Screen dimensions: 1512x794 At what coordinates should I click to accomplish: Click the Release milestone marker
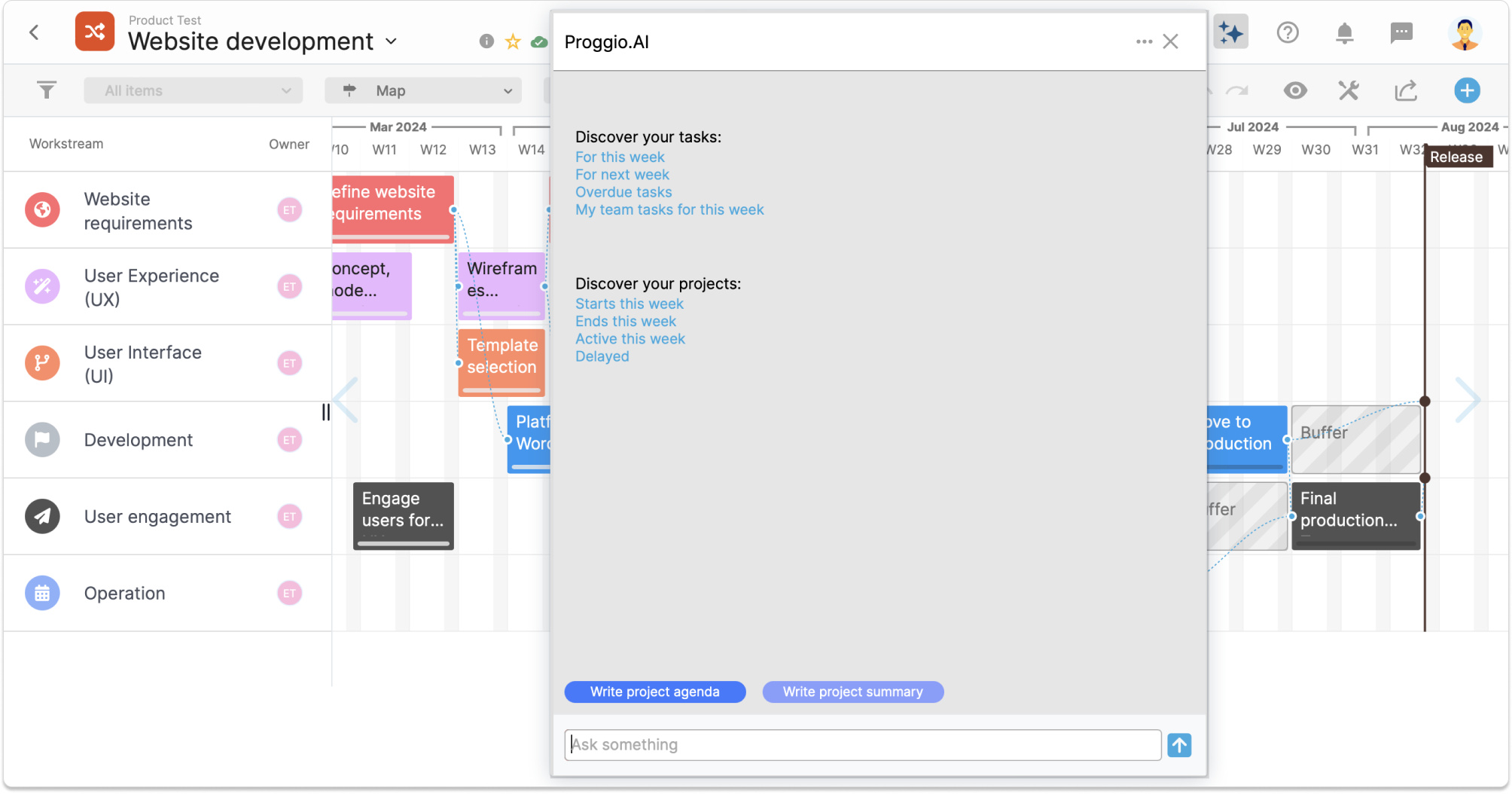point(1458,157)
